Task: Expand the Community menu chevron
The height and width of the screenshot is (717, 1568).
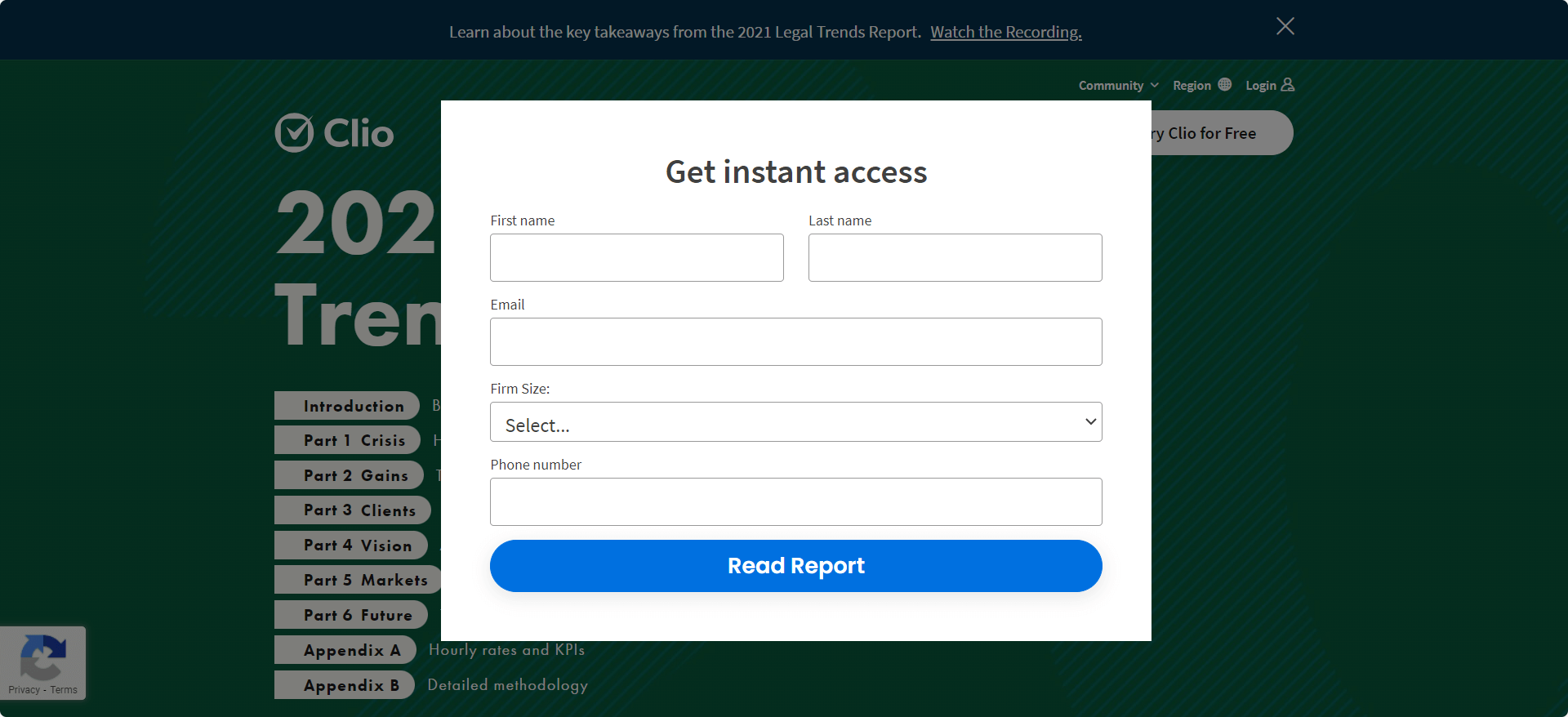Action: coord(1154,85)
